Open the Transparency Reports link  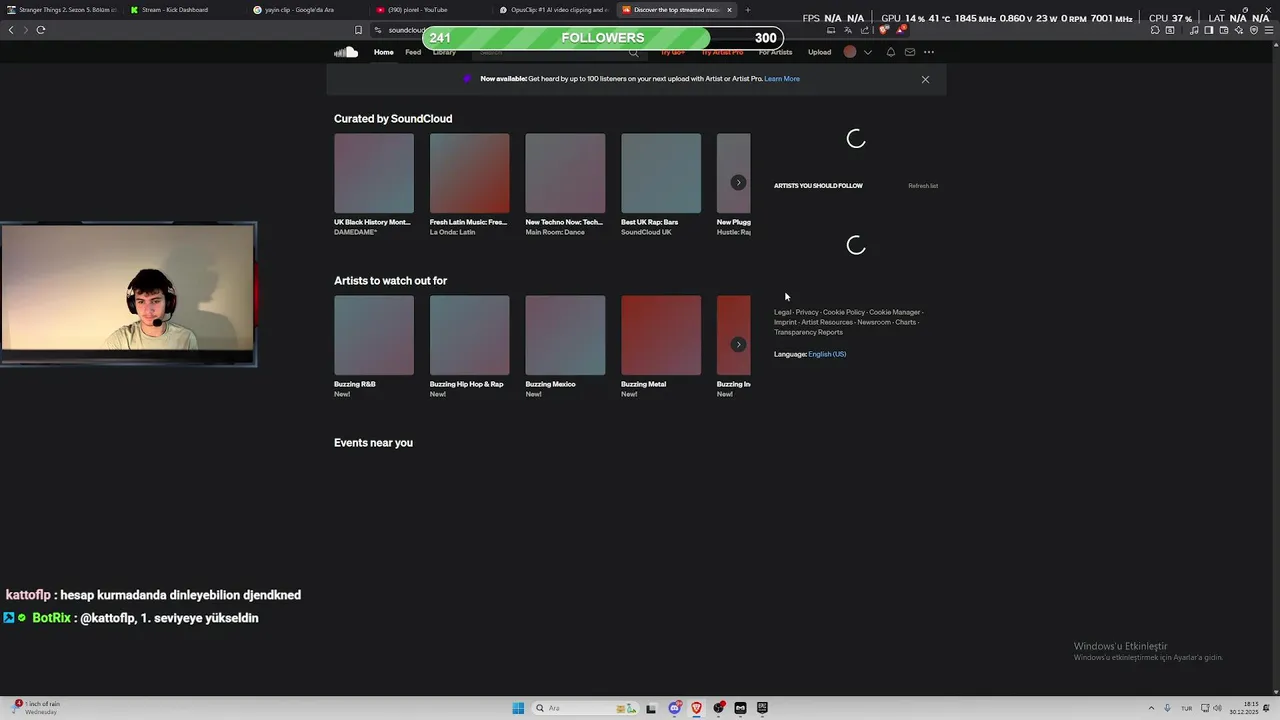point(808,332)
